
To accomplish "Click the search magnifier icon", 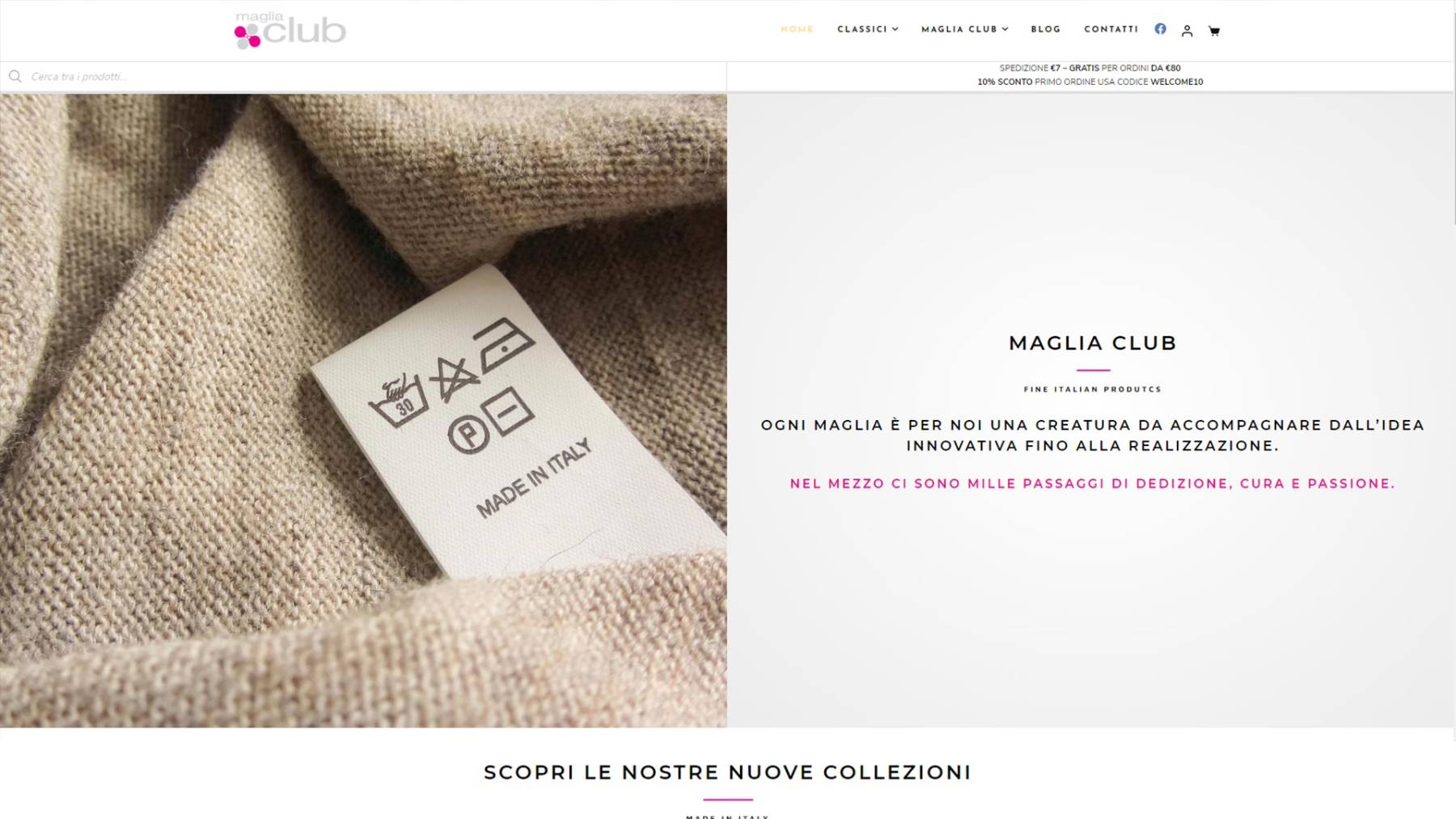I will coord(15,76).
